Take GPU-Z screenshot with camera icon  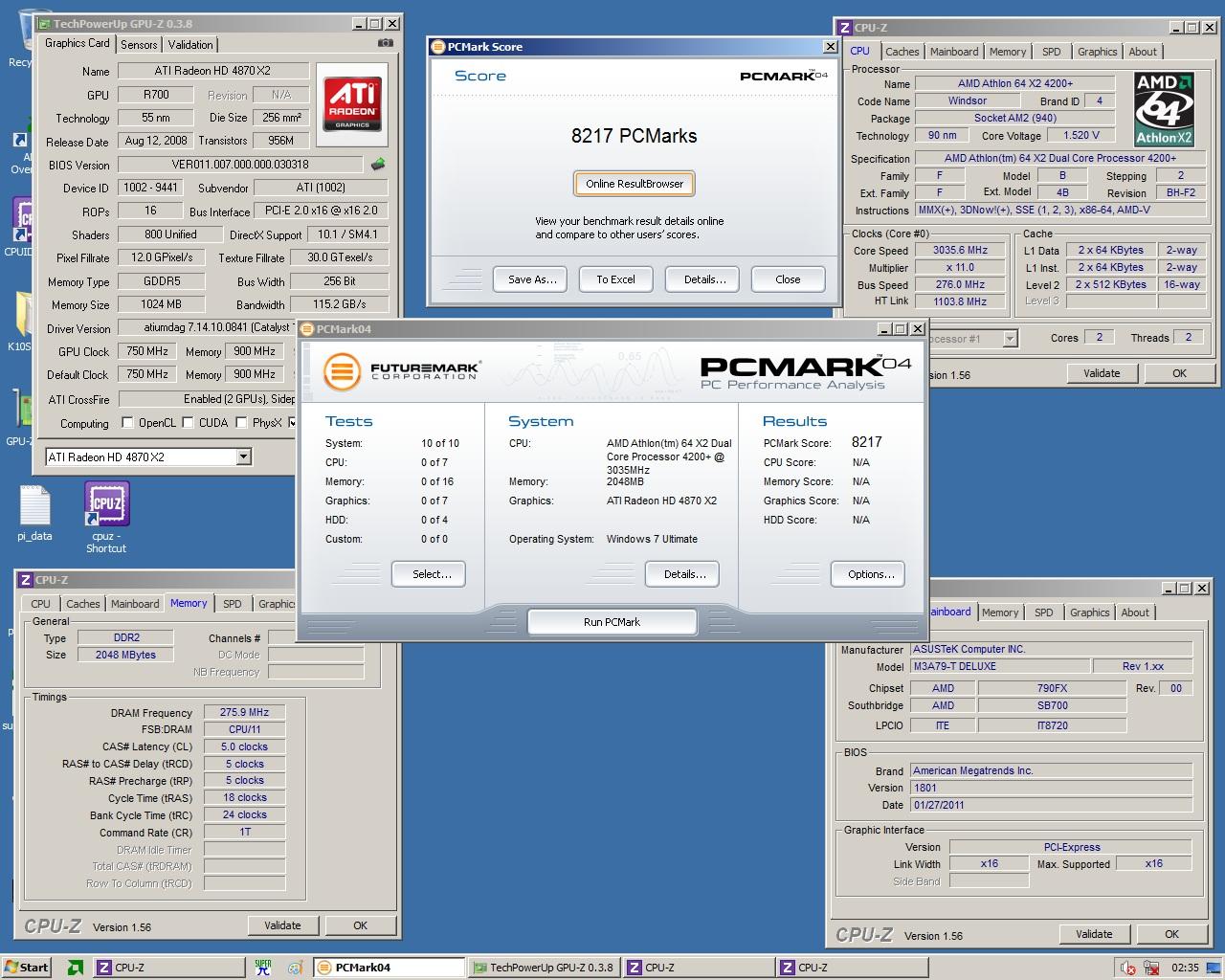tap(385, 43)
